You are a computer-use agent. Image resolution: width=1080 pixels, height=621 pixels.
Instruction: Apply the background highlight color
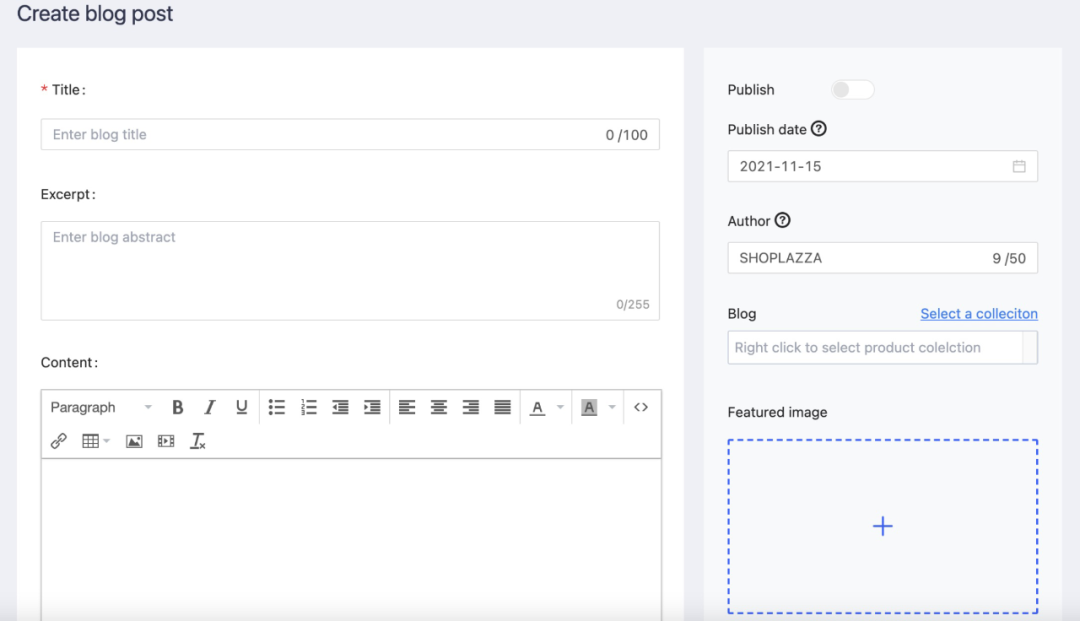click(589, 408)
